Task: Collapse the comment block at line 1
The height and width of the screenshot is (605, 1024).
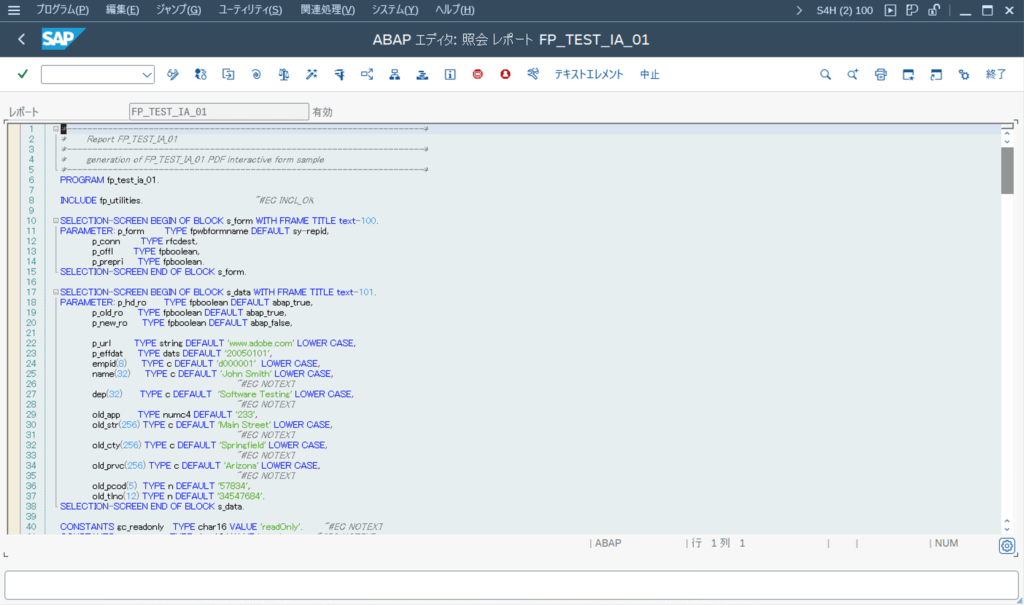Action: [56, 129]
